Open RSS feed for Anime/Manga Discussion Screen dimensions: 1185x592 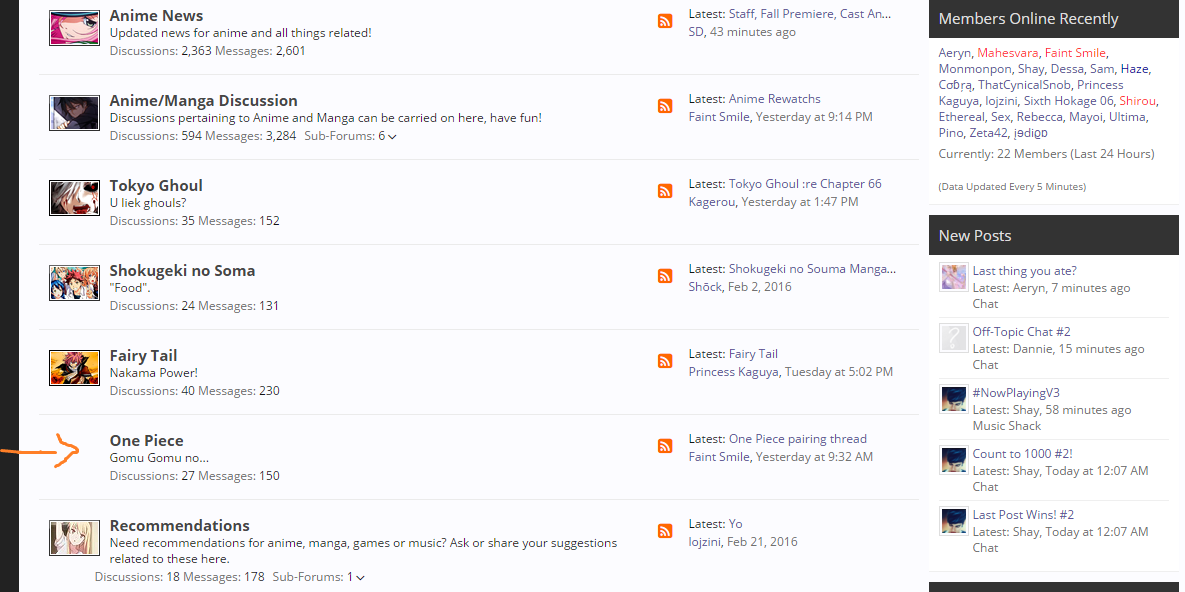pyautogui.click(x=665, y=106)
